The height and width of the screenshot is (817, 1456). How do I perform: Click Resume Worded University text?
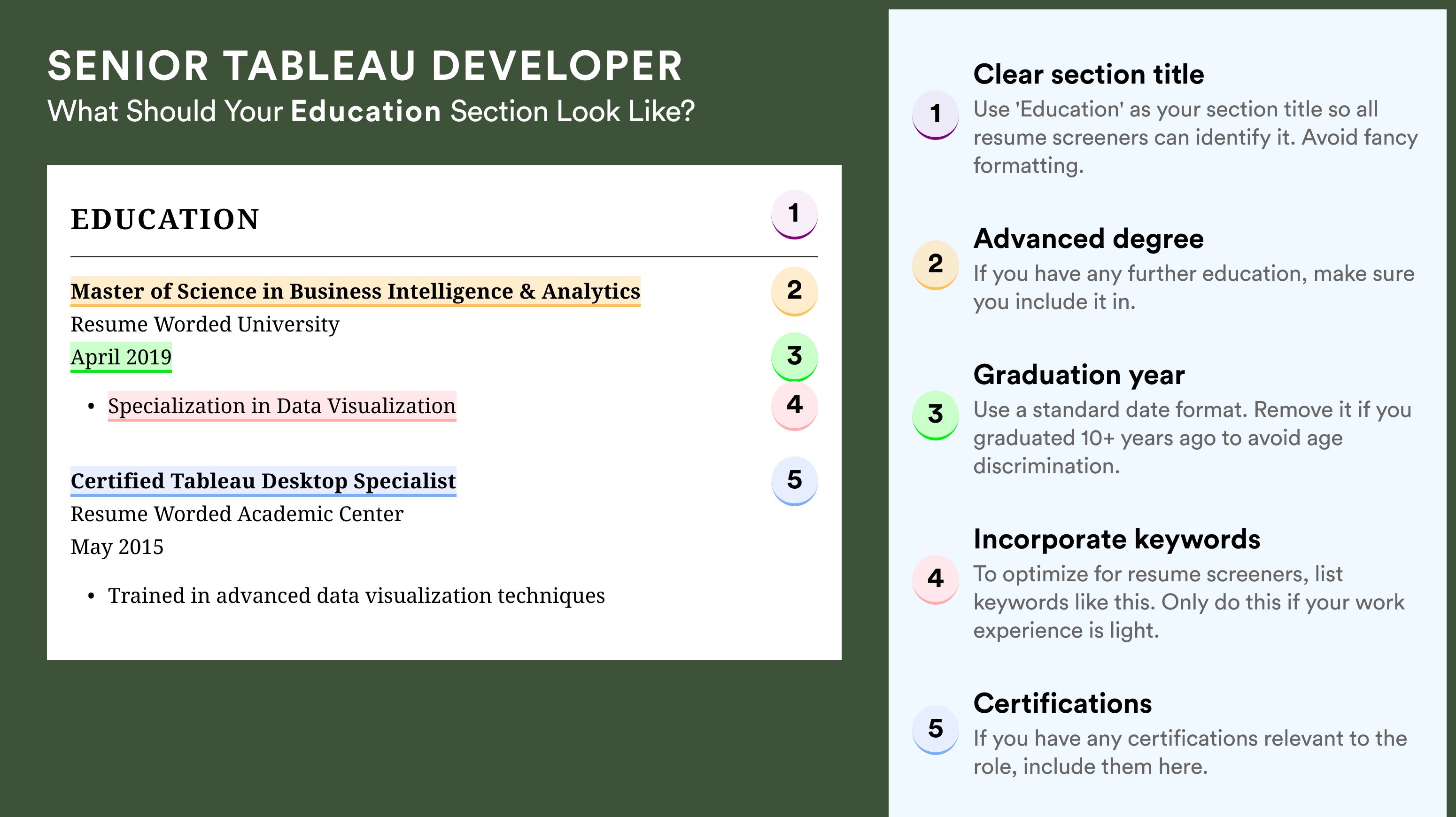pyautogui.click(x=205, y=324)
